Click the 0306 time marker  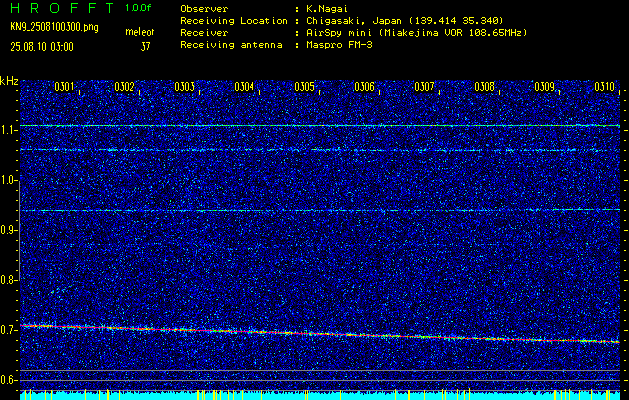pos(365,87)
